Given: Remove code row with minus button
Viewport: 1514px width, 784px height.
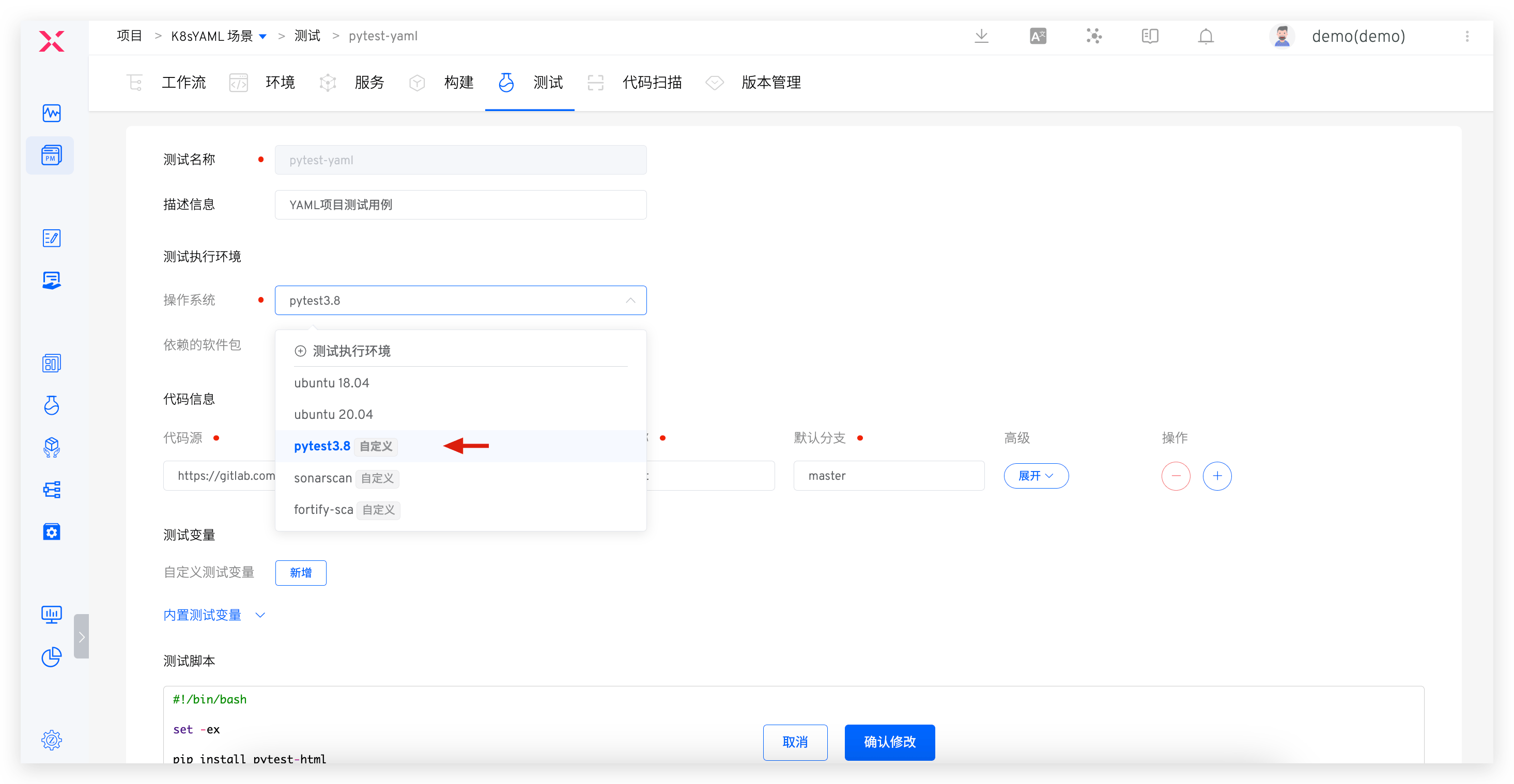Looking at the screenshot, I should click(x=1176, y=476).
